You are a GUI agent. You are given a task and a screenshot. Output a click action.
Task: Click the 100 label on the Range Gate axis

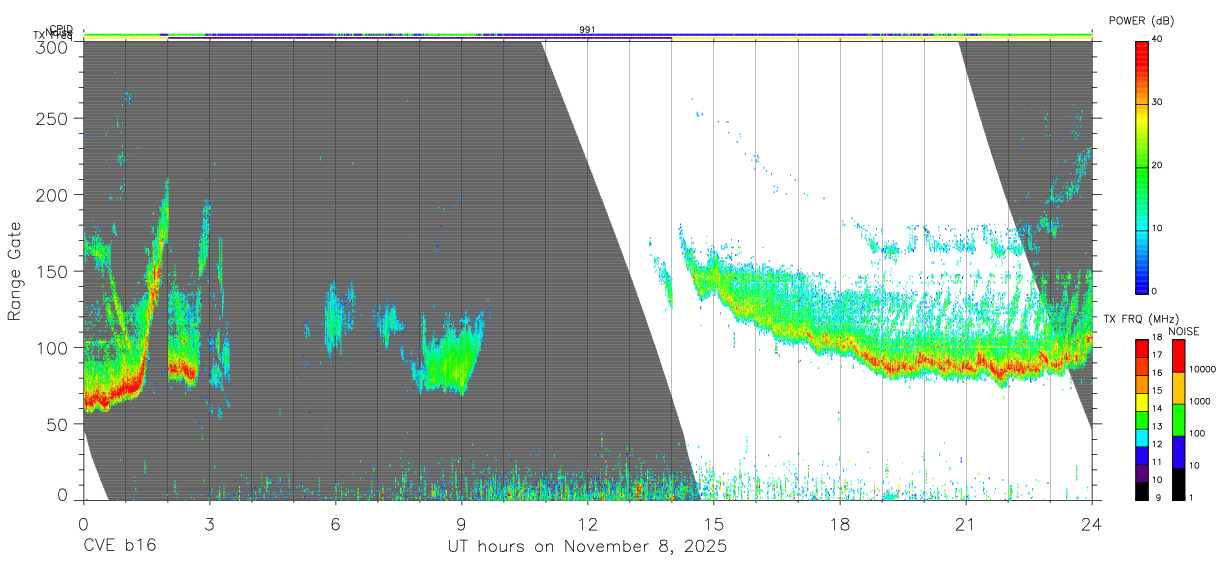coord(52,347)
